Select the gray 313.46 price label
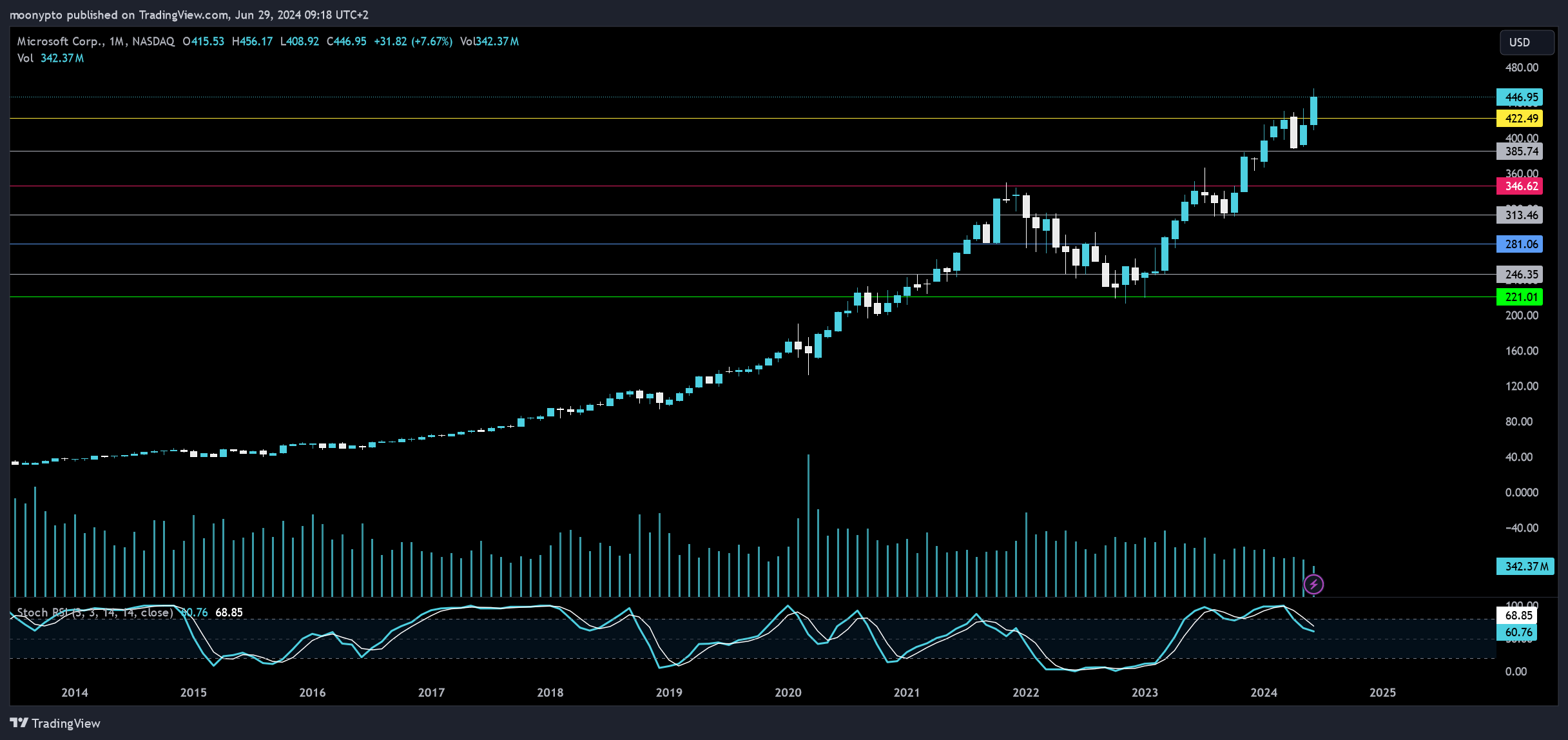 click(x=1519, y=215)
